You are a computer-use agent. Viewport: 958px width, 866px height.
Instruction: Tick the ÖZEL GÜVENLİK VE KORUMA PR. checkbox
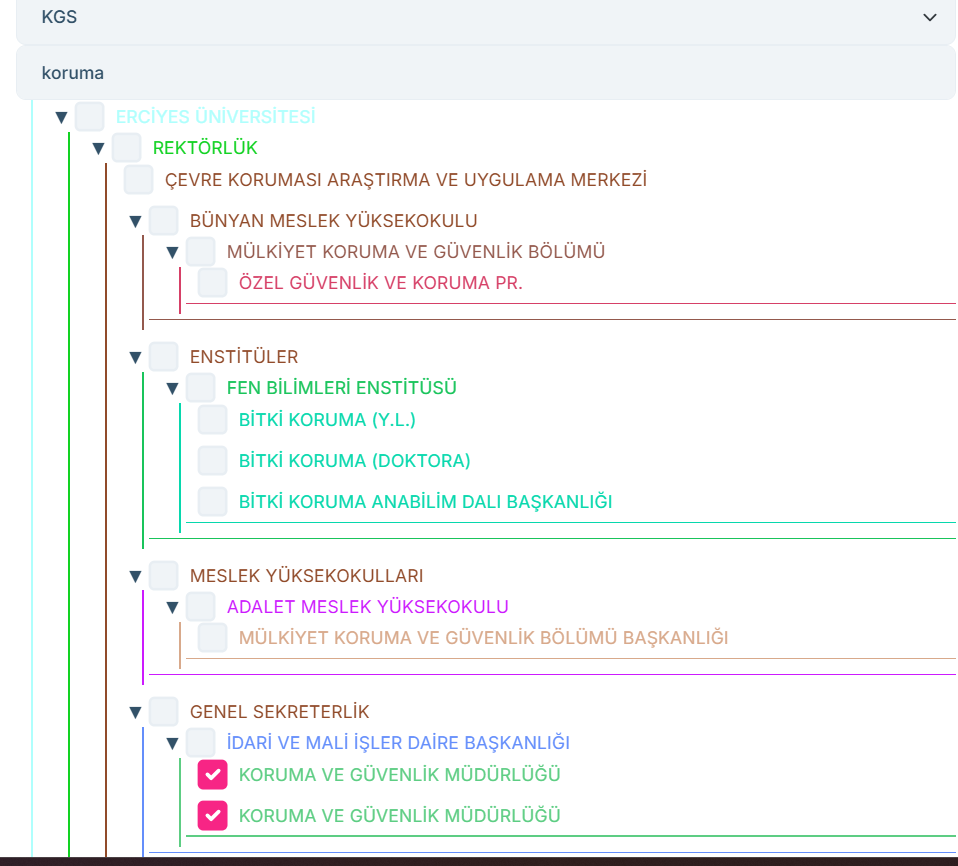[x=212, y=283]
